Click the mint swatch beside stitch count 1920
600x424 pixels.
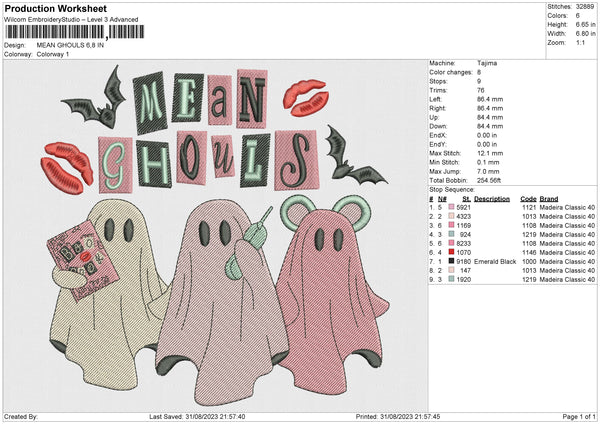tap(452, 279)
